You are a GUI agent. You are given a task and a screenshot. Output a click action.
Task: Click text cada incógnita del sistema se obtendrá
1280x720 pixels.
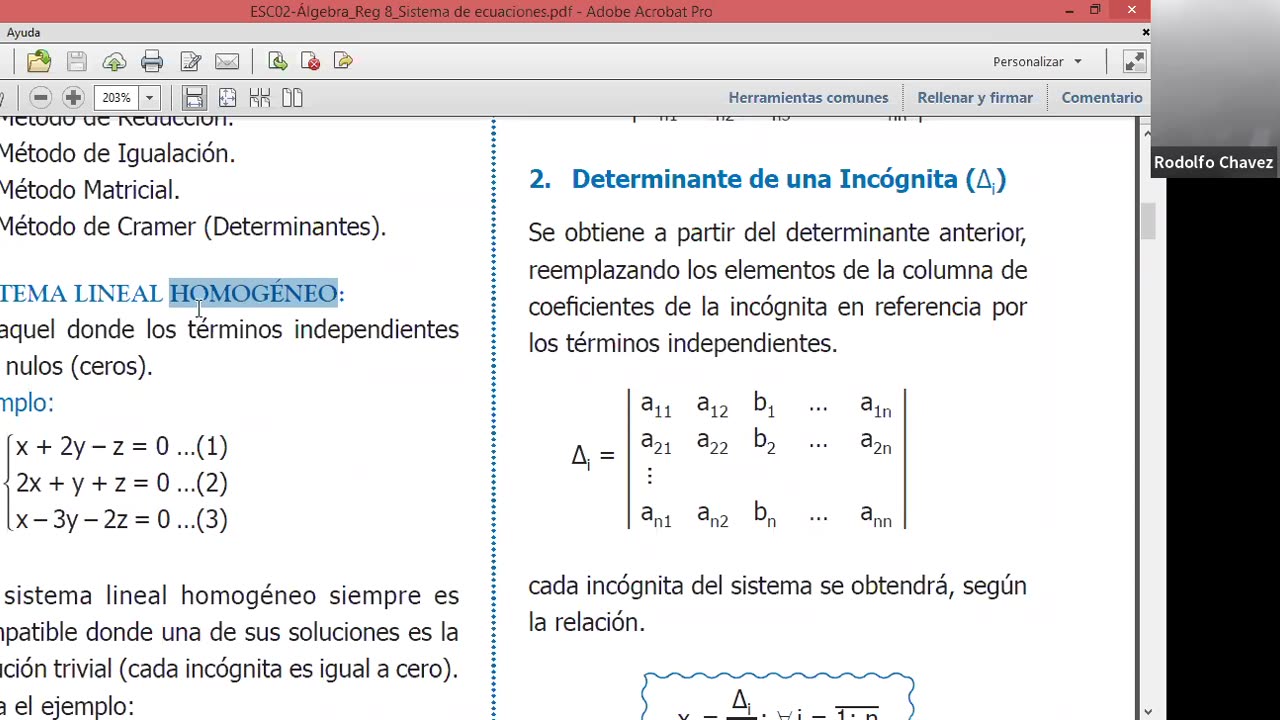coord(738,586)
